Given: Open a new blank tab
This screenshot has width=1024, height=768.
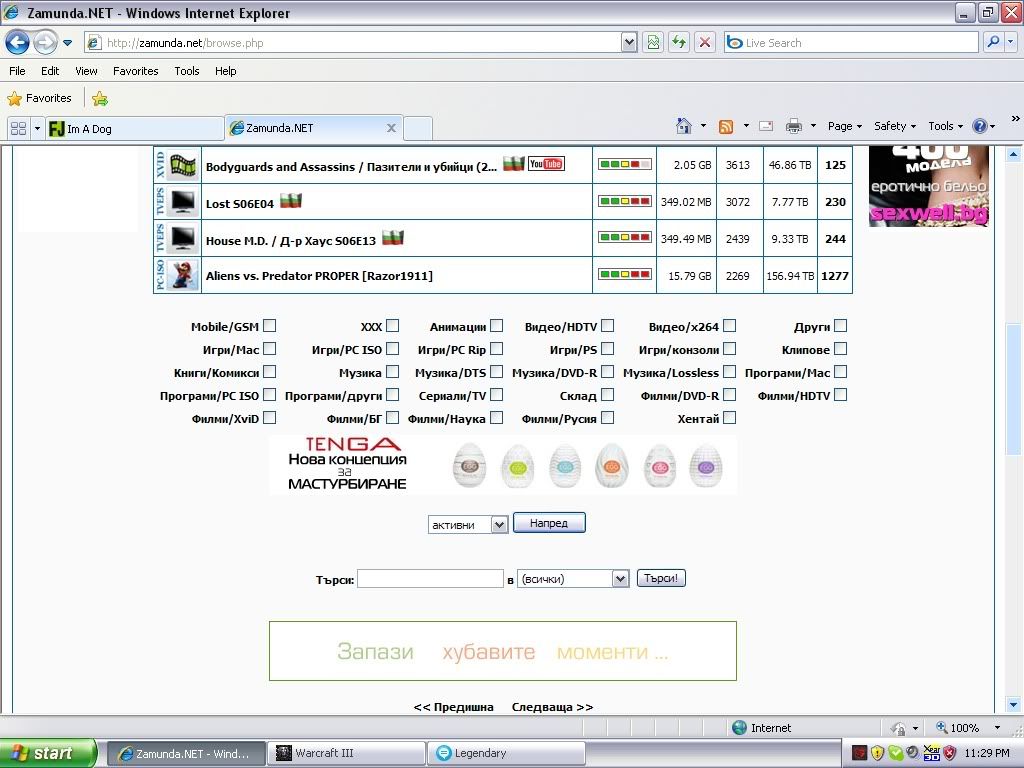Looking at the screenshot, I should 418,129.
